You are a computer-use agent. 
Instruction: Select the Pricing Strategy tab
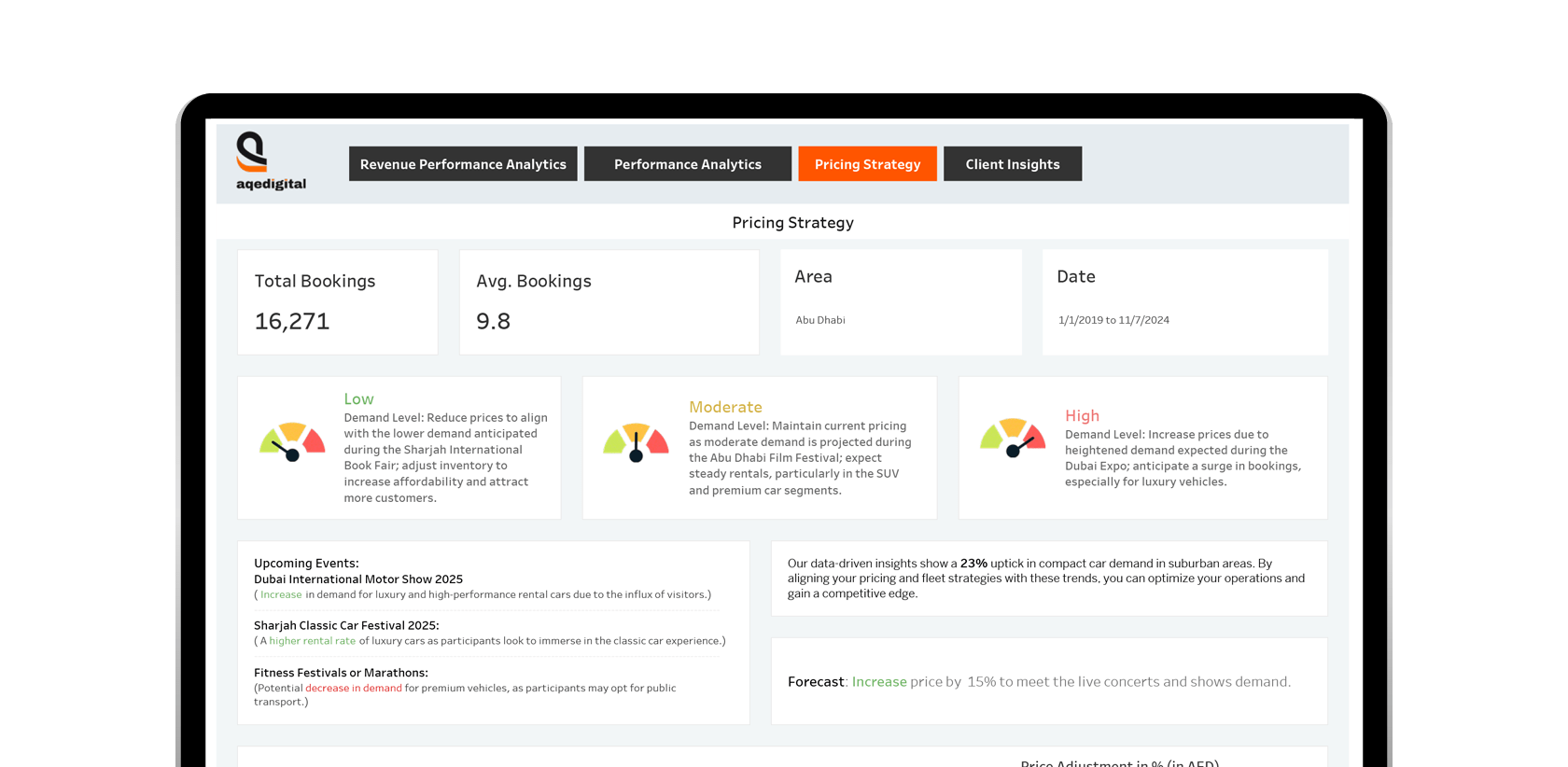click(x=867, y=164)
